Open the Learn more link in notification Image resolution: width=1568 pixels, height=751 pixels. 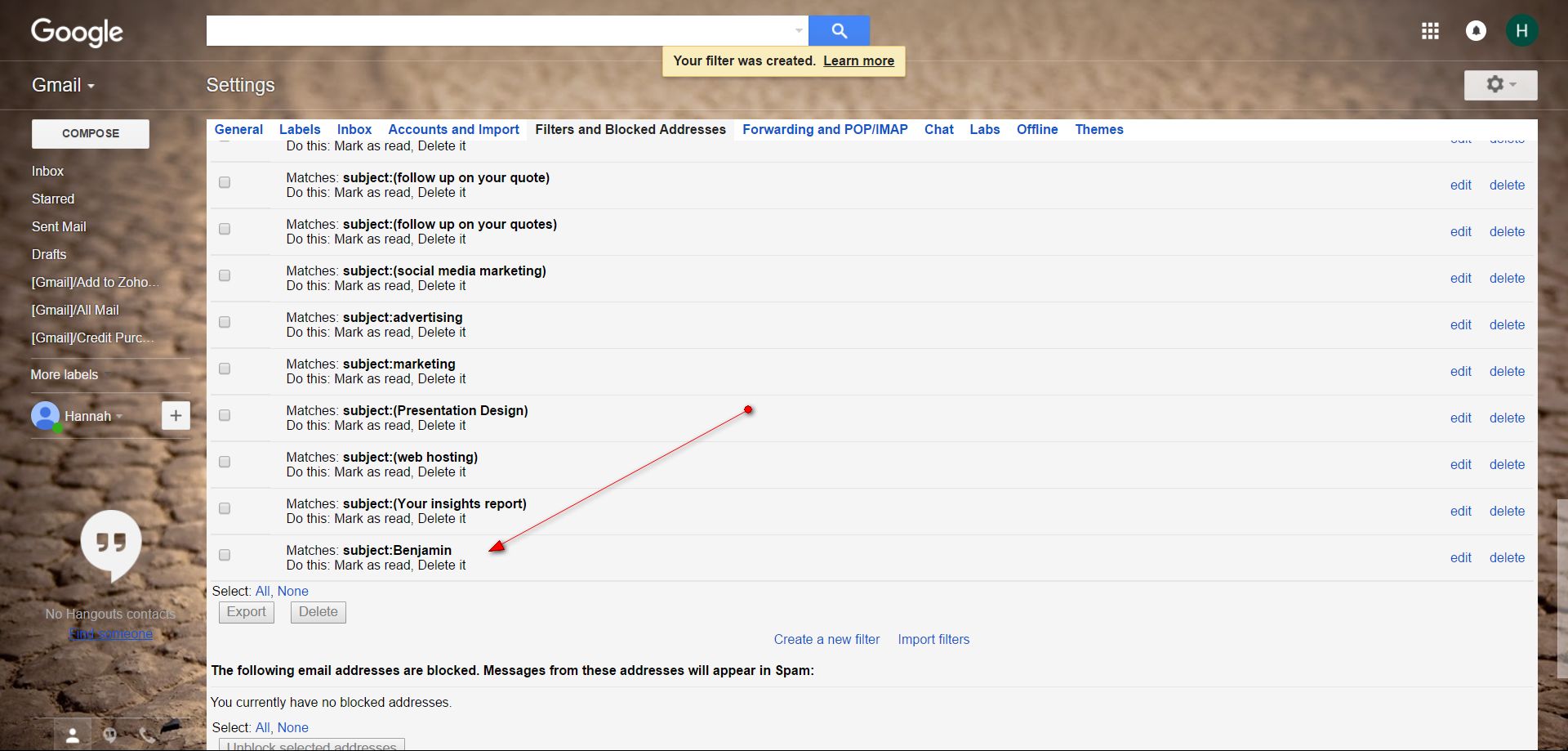[x=858, y=60]
